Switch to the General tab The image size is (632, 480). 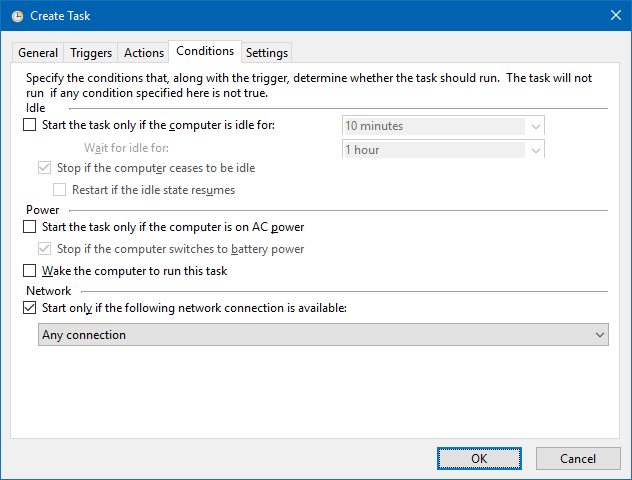click(x=38, y=53)
